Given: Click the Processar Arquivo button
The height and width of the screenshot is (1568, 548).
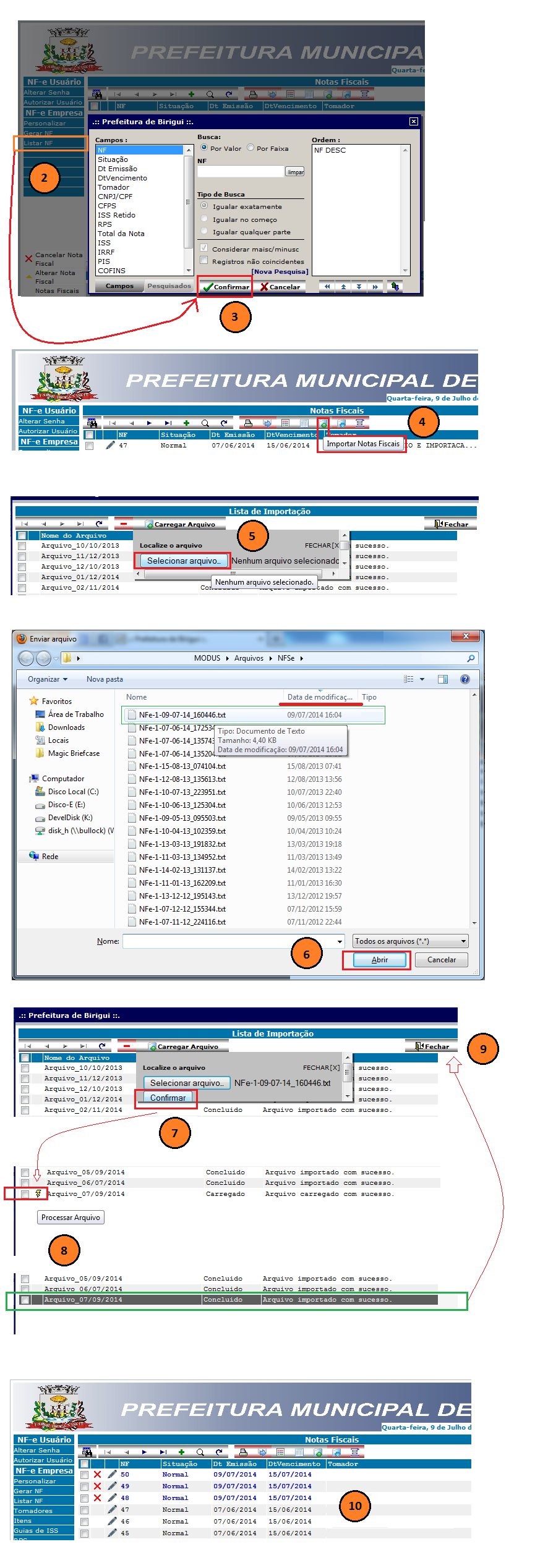Looking at the screenshot, I should tap(71, 1218).
